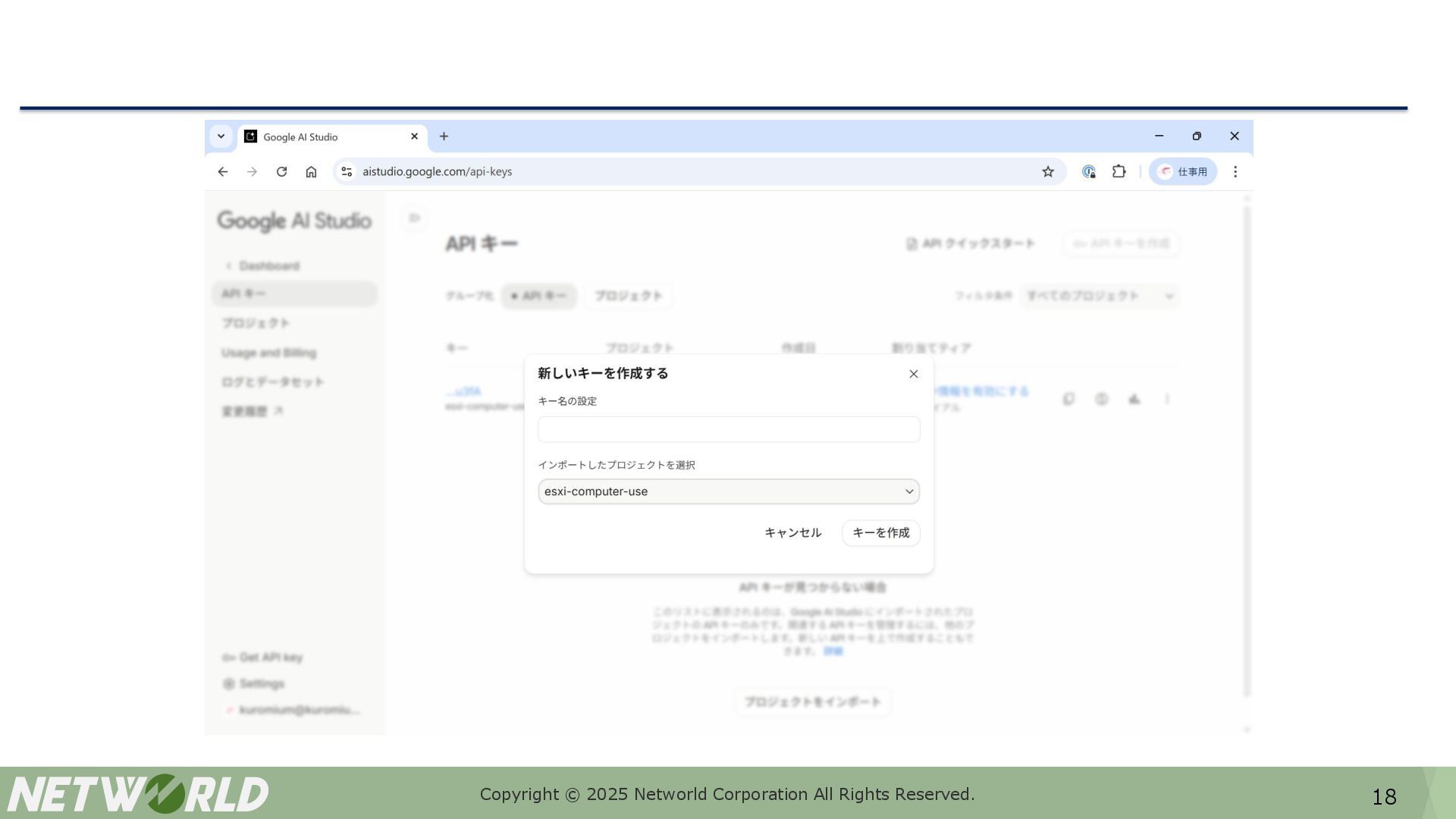1456x819 pixels.
Task: Open the tab search chevron dropdown
Action: [221, 136]
